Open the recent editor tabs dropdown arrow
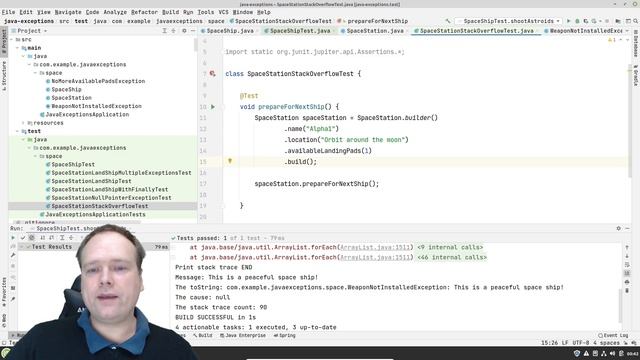This screenshot has width=640, height=360. (x=627, y=31)
